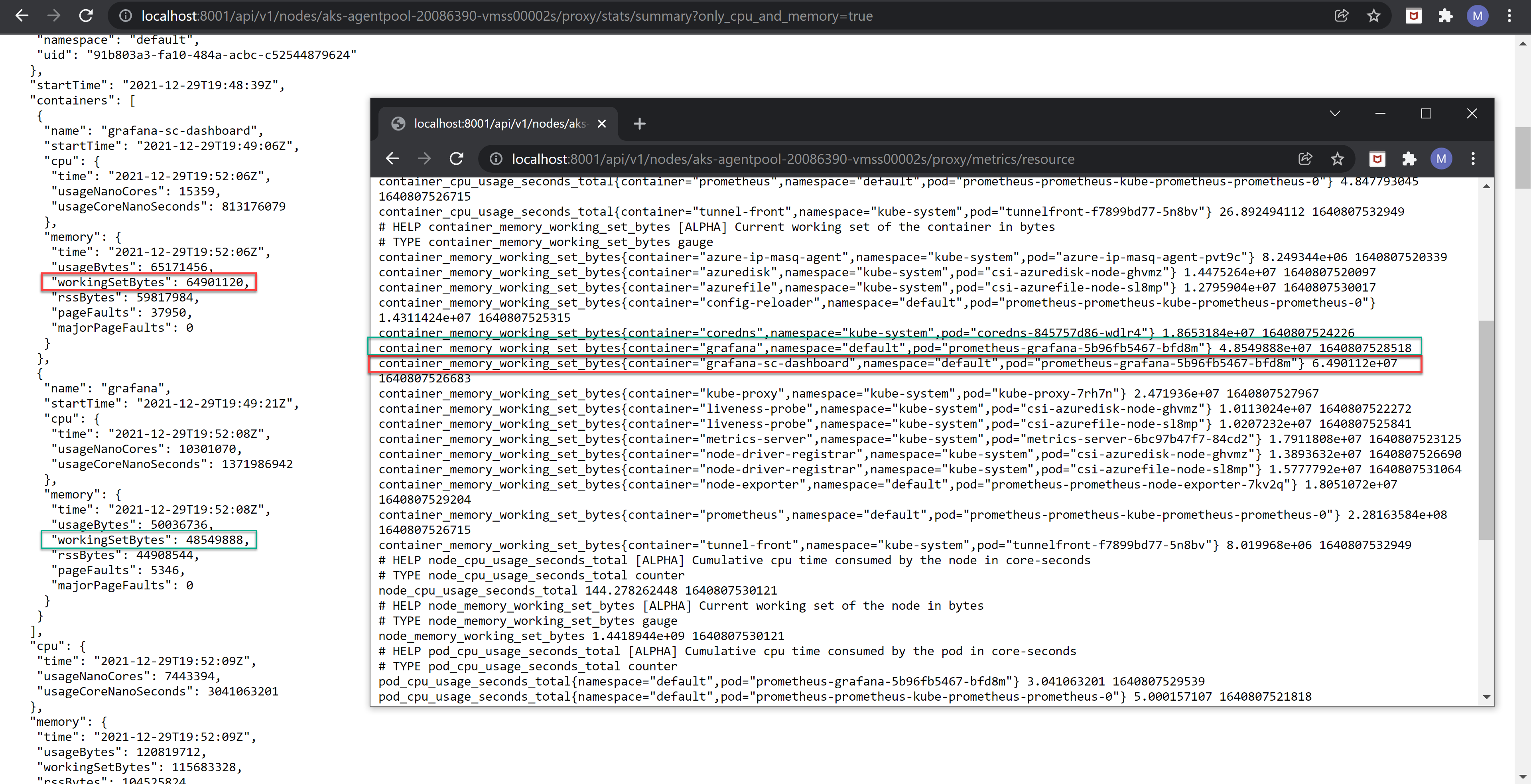
Task: Open site info icon in inner address bar
Action: tap(496, 159)
